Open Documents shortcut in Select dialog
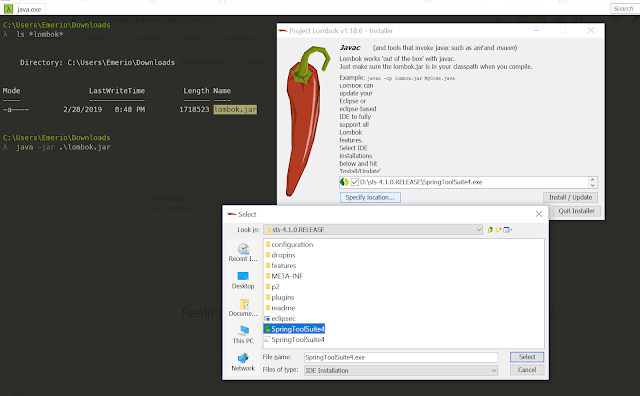The height and width of the screenshot is (396, 640). (243, 307)
